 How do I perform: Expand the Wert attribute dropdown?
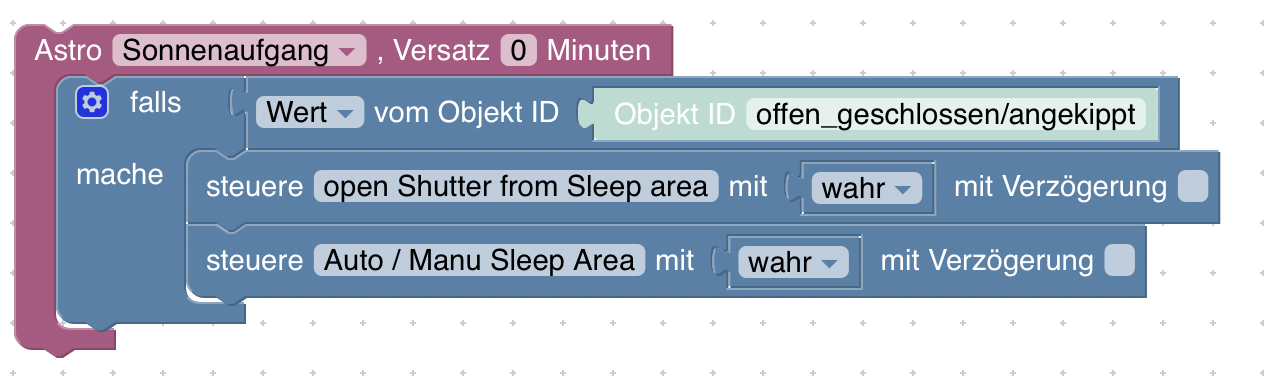tap(309, 113)
